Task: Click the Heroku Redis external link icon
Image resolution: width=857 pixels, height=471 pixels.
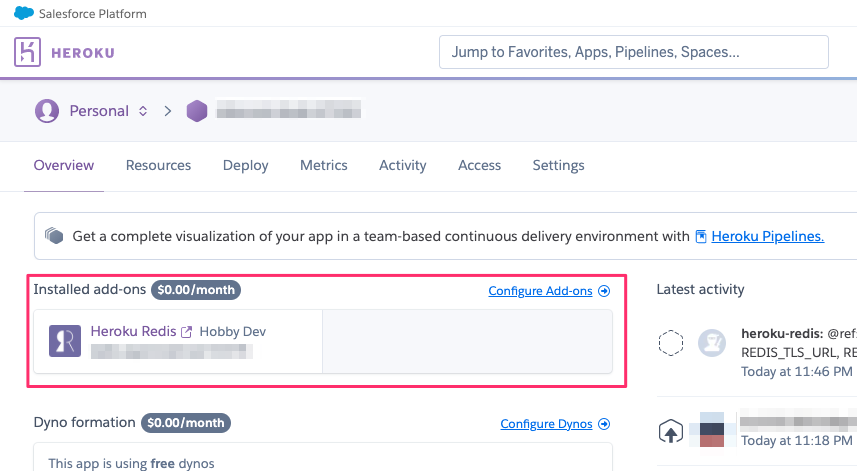Action: pyautogui.click(x=186, y=332)
